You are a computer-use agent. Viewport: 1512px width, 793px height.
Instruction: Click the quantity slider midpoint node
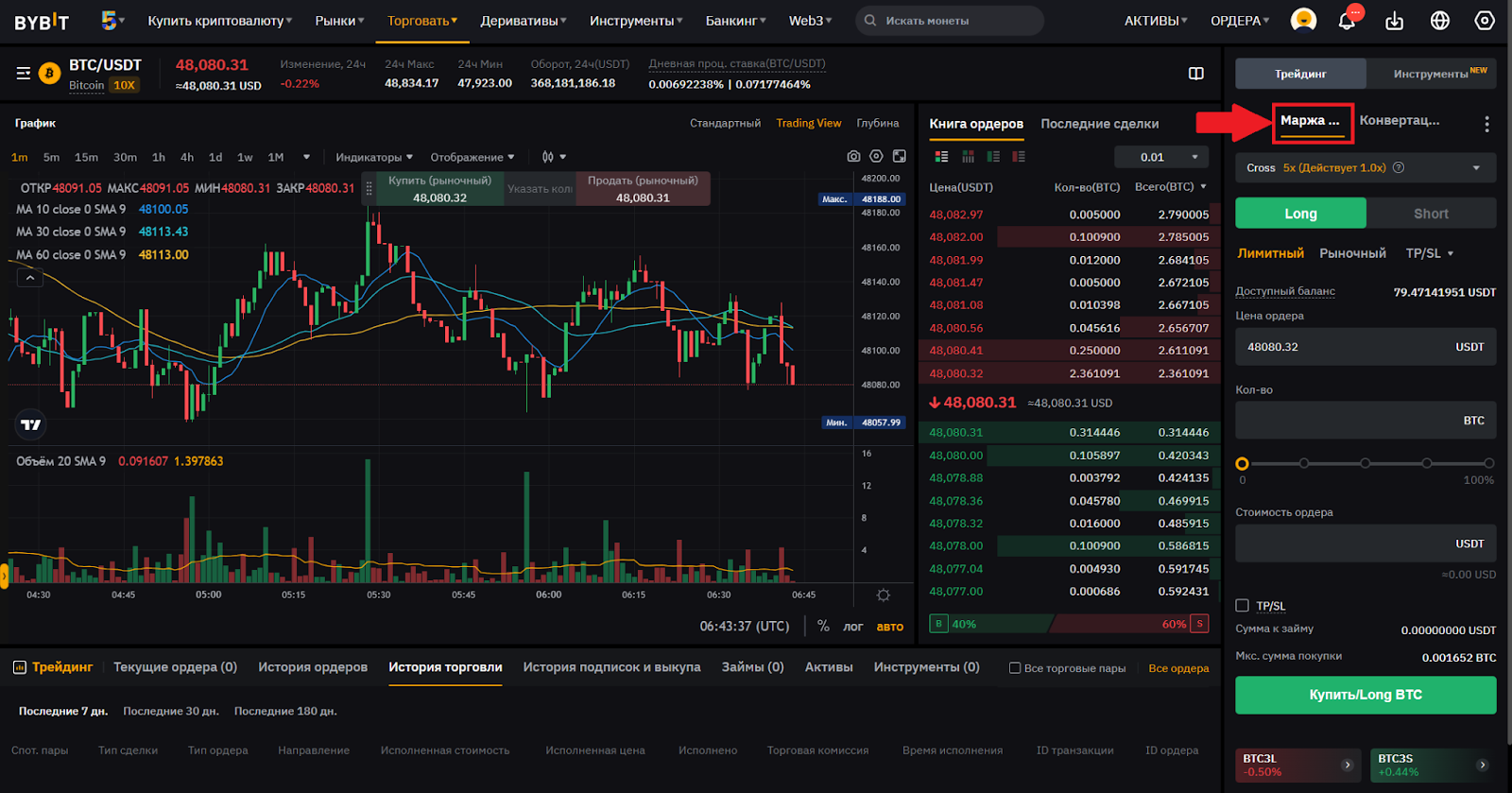click(x=1365, y=463)
